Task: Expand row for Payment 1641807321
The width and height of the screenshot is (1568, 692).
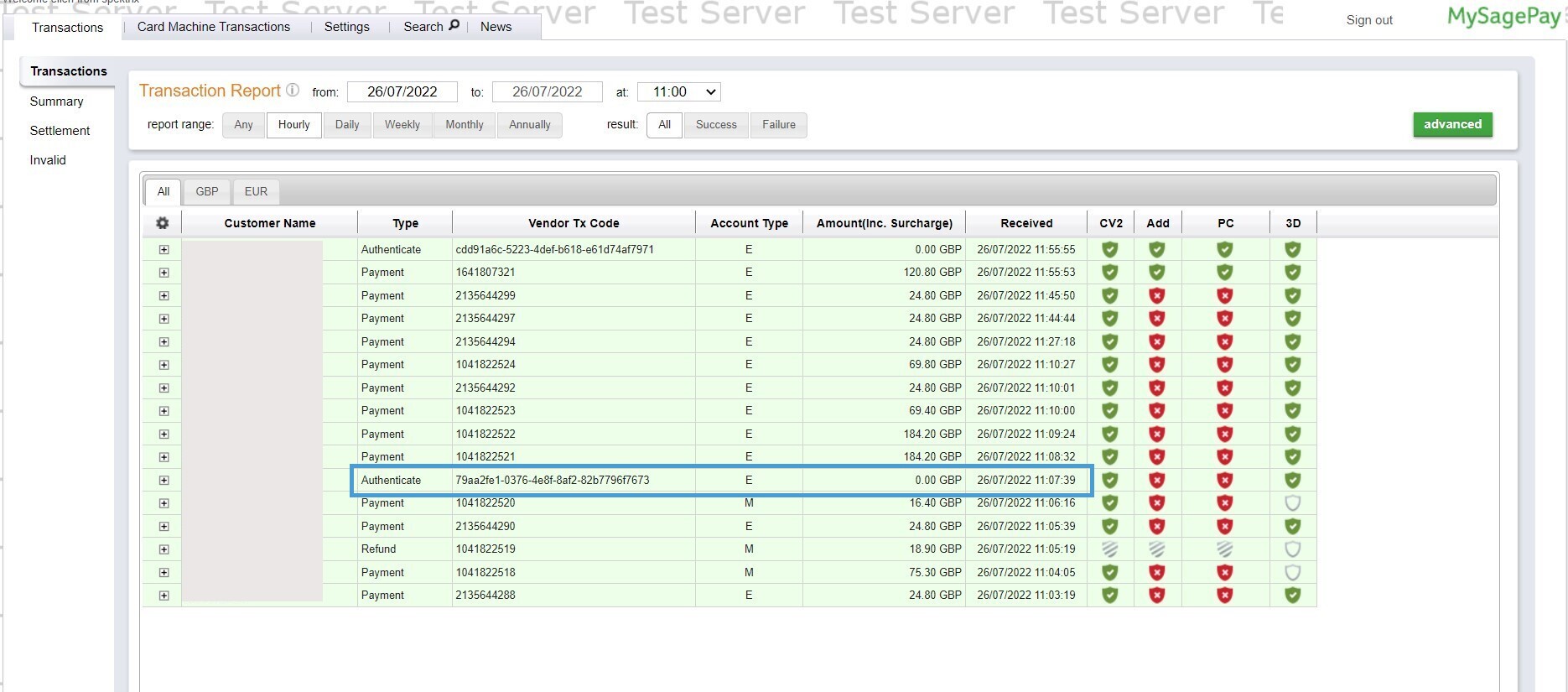Action: (x=164, y=273)
